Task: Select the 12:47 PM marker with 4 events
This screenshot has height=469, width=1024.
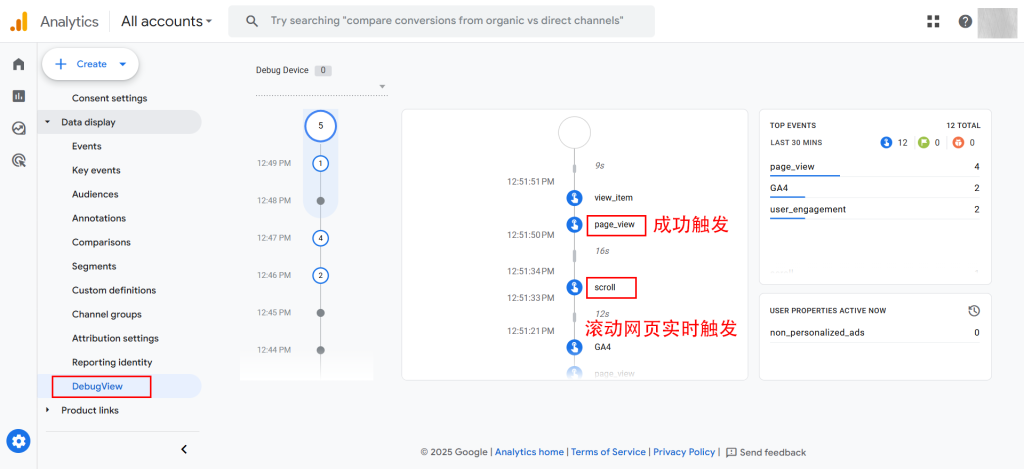Action: pos(320,238)
